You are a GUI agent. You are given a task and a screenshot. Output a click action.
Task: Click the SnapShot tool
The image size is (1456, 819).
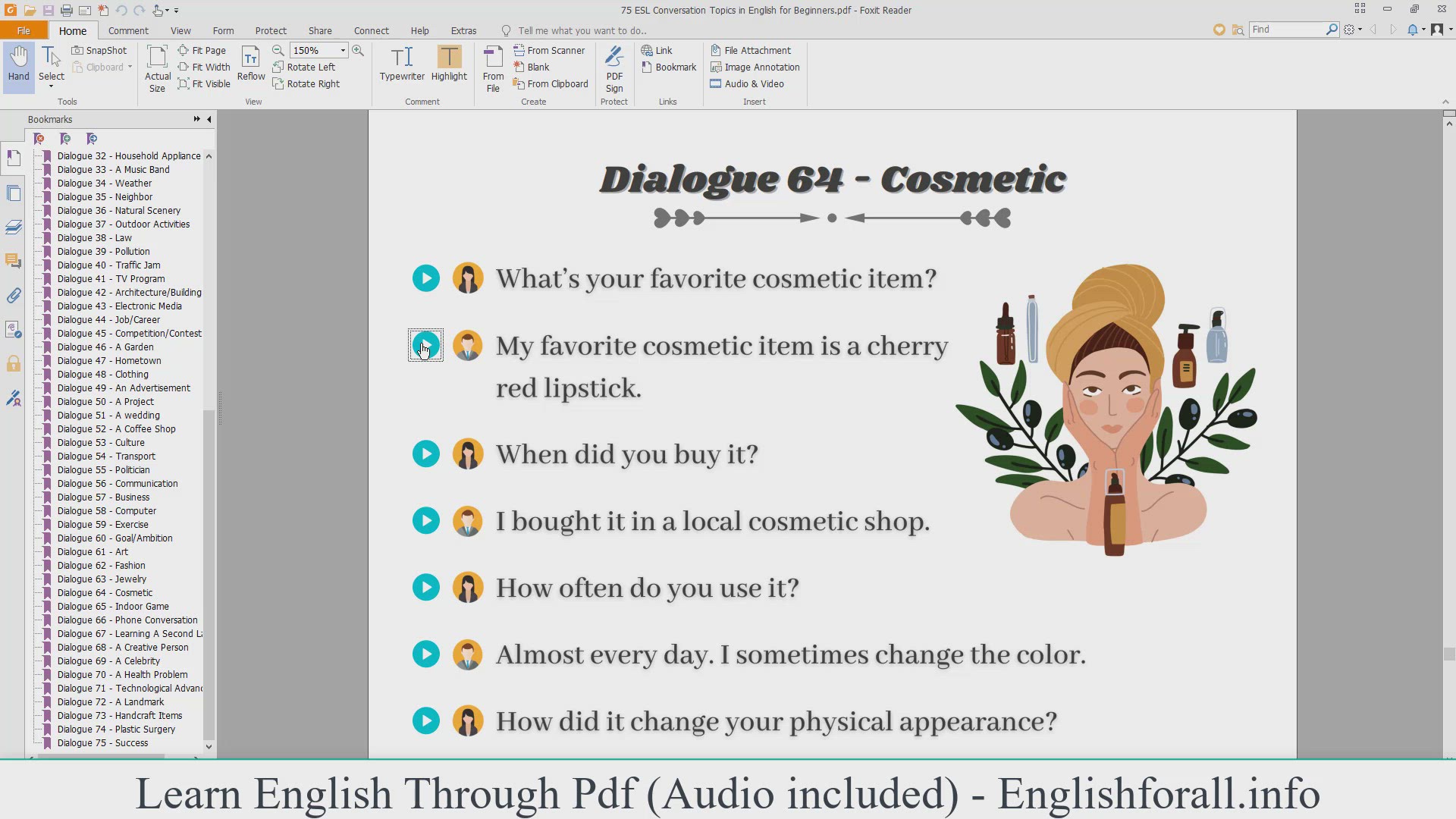(x=99, y=50)
